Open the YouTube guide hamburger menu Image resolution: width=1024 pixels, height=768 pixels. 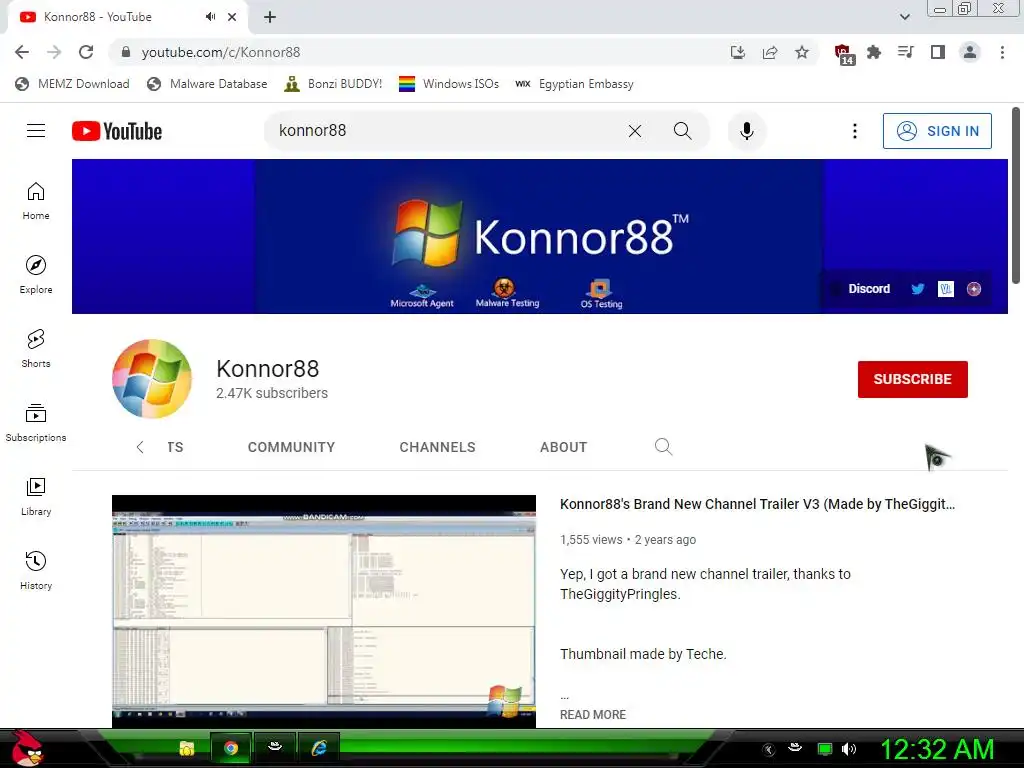pos(36,131)
